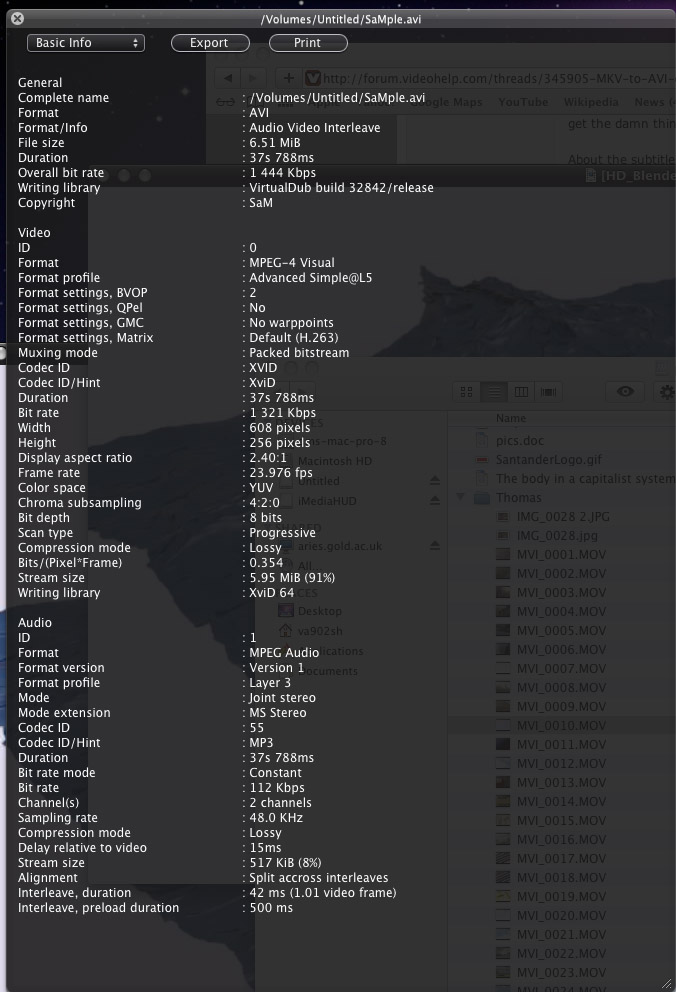Click the 'Video' section heading
The height and width of the screenshot is (992, 676).
point(34,232)
